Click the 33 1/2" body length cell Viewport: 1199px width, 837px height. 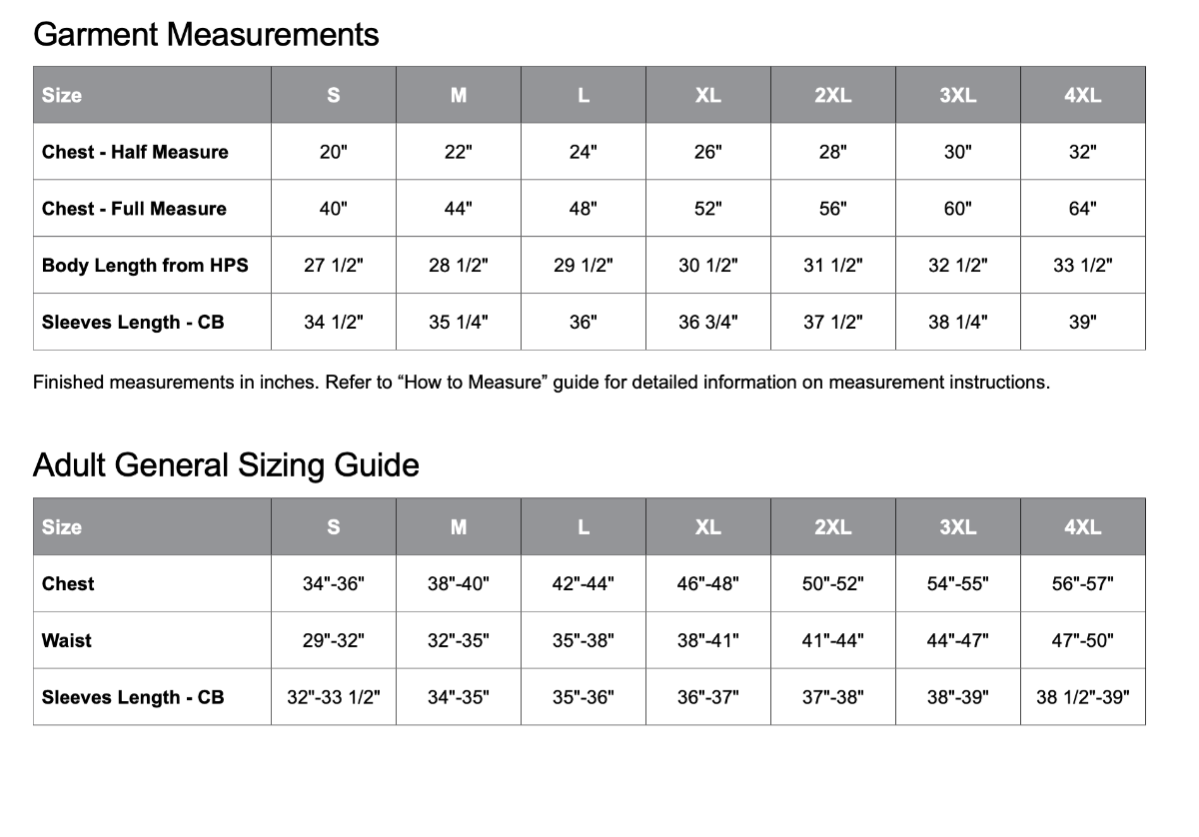pos(1082,266)
